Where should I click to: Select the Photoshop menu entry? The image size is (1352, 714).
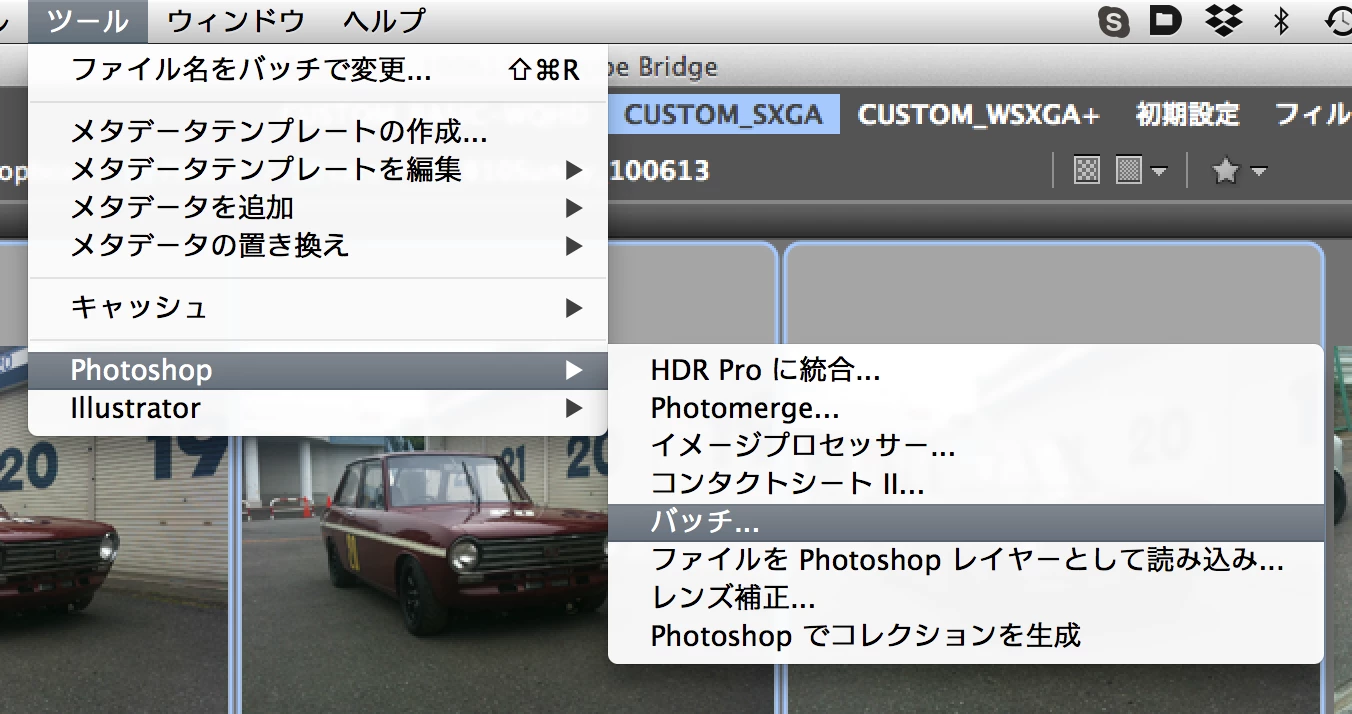[318, 370]
